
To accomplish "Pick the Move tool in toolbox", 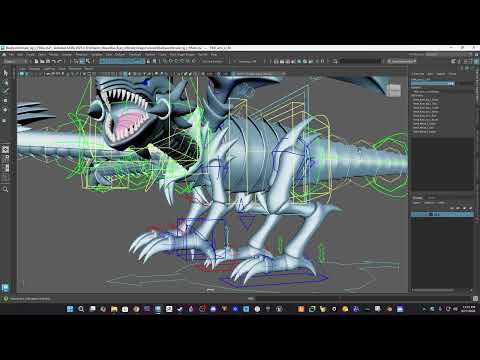I will [6, 100].
